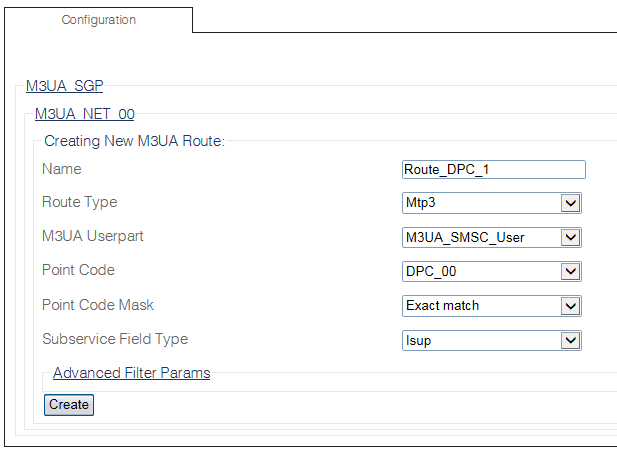This screenshot has height=463, width=617.
Task: Click the M3UA Userpart dropdown arrow icon
Action: tap(570, 237)
